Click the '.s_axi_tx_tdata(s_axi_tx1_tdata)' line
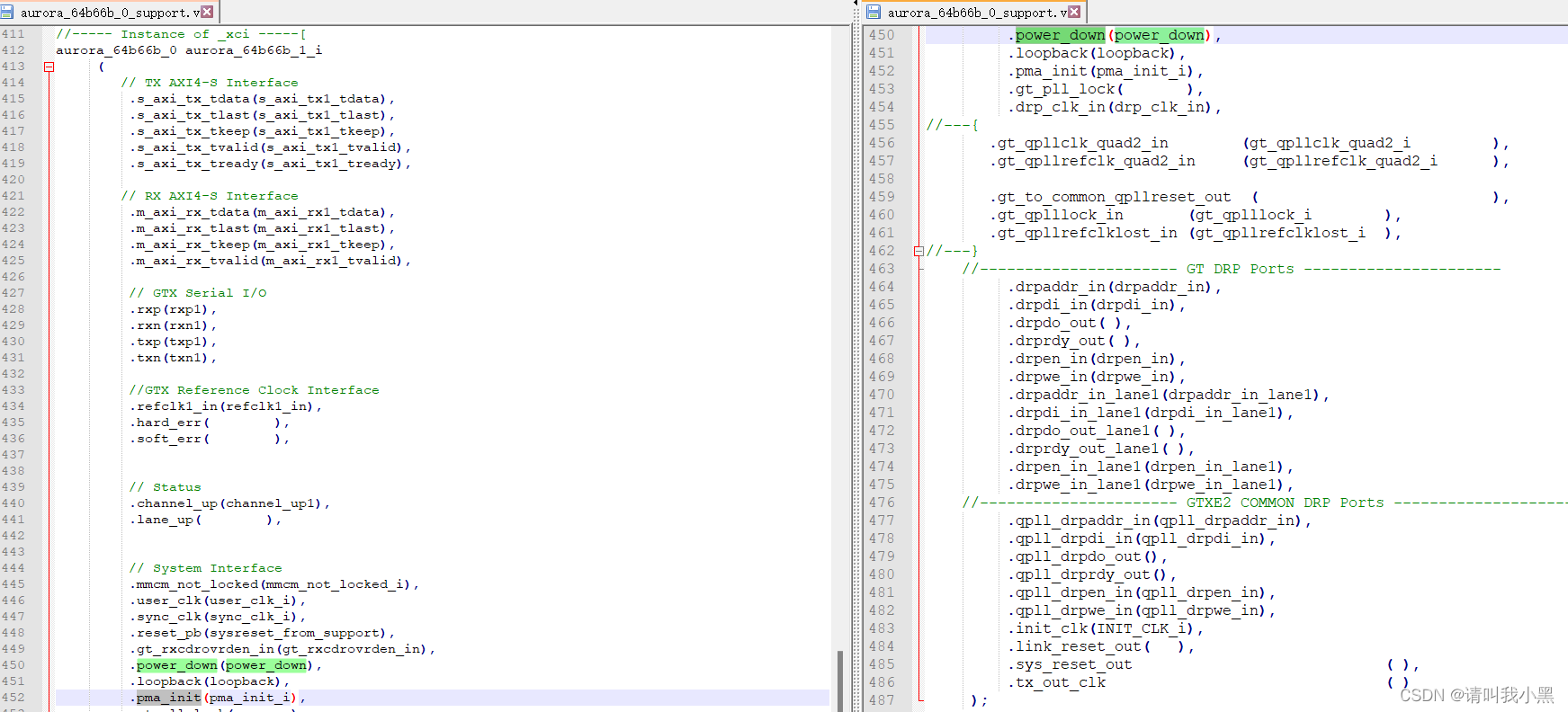Screen dimensions: 1568x712 click(263, 99)
